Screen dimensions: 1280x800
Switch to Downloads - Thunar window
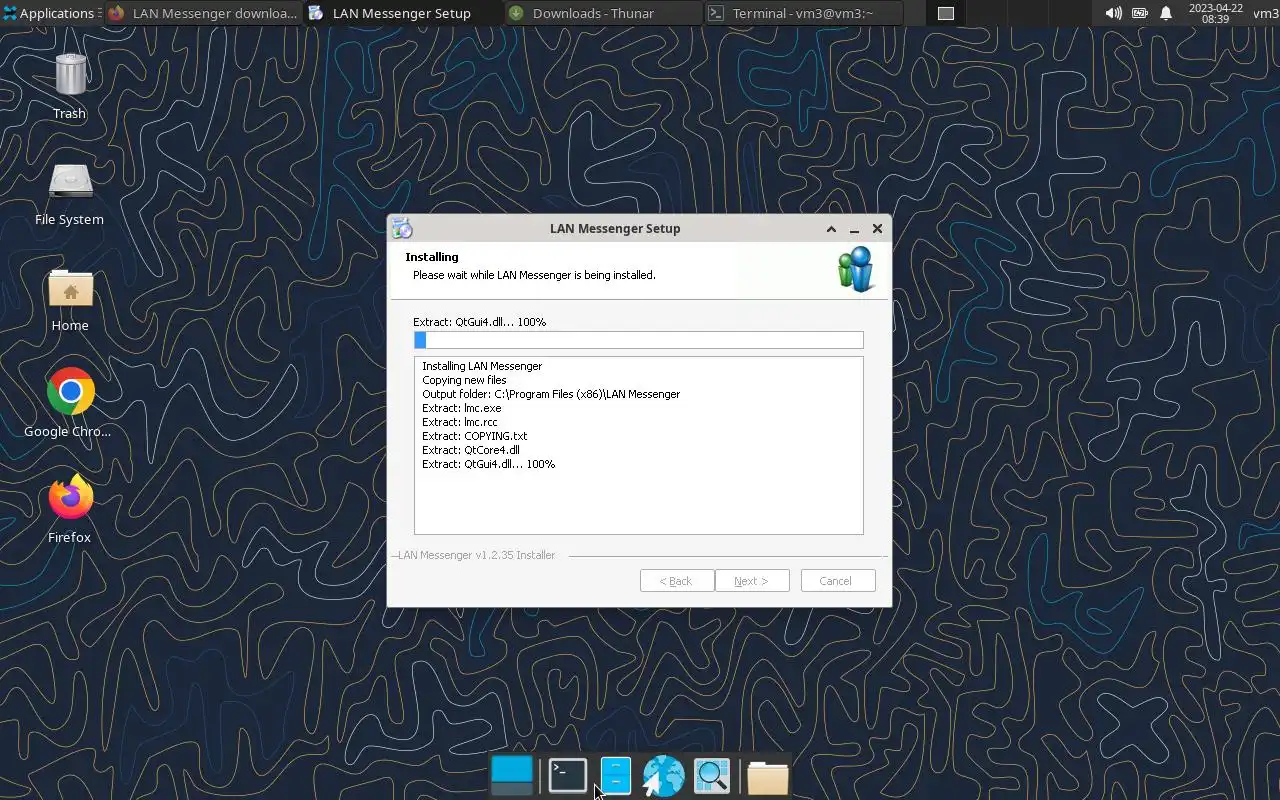click(602, 13)
